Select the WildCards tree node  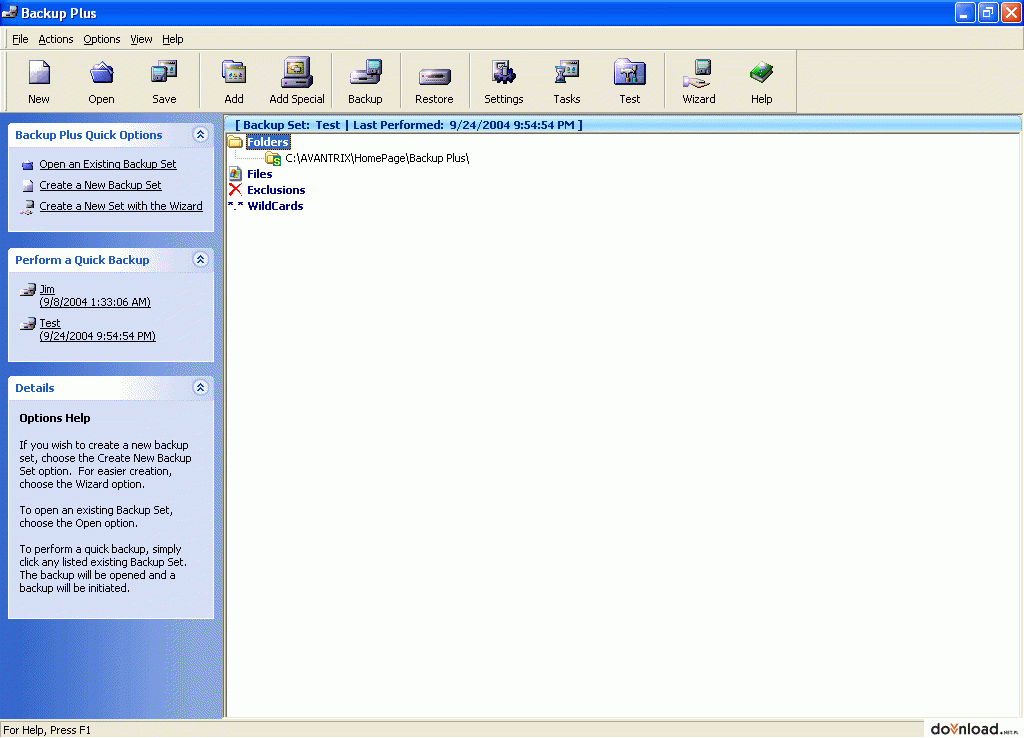coord(275,206)
